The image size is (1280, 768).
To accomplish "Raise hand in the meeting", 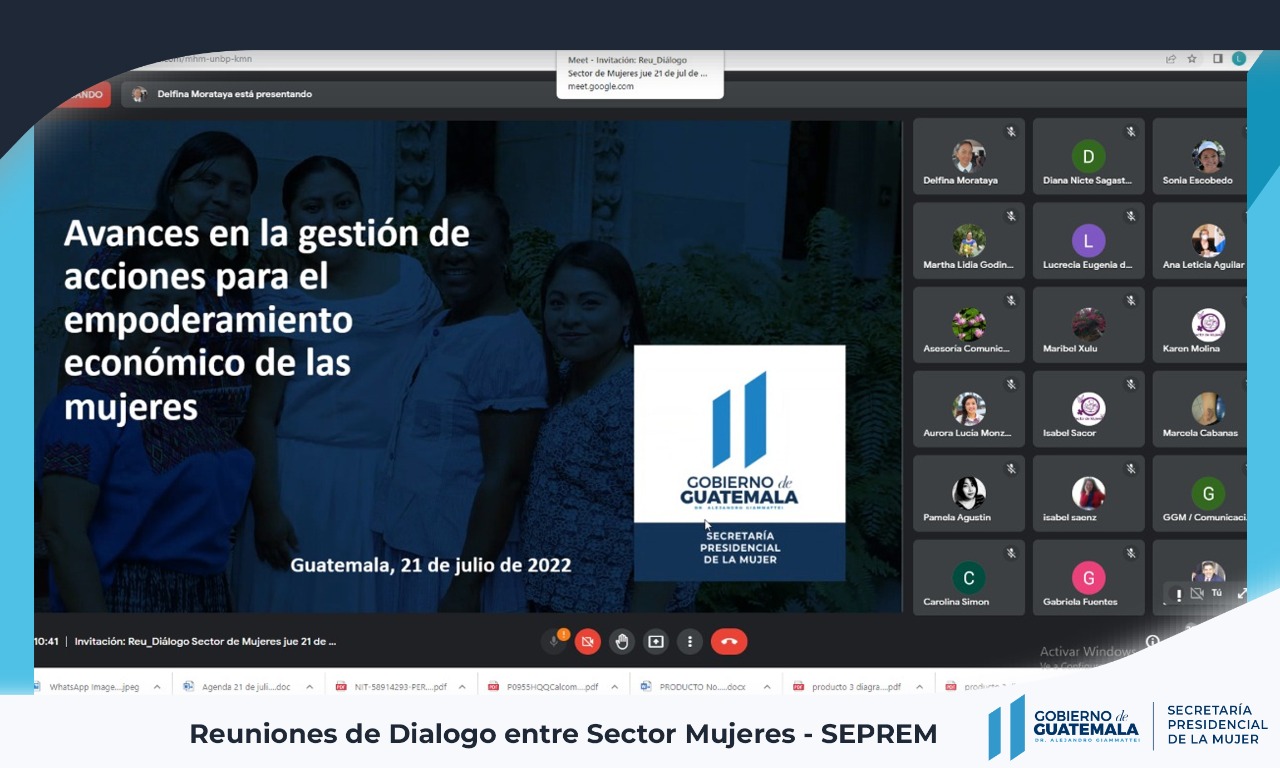I will coord(622,642).
